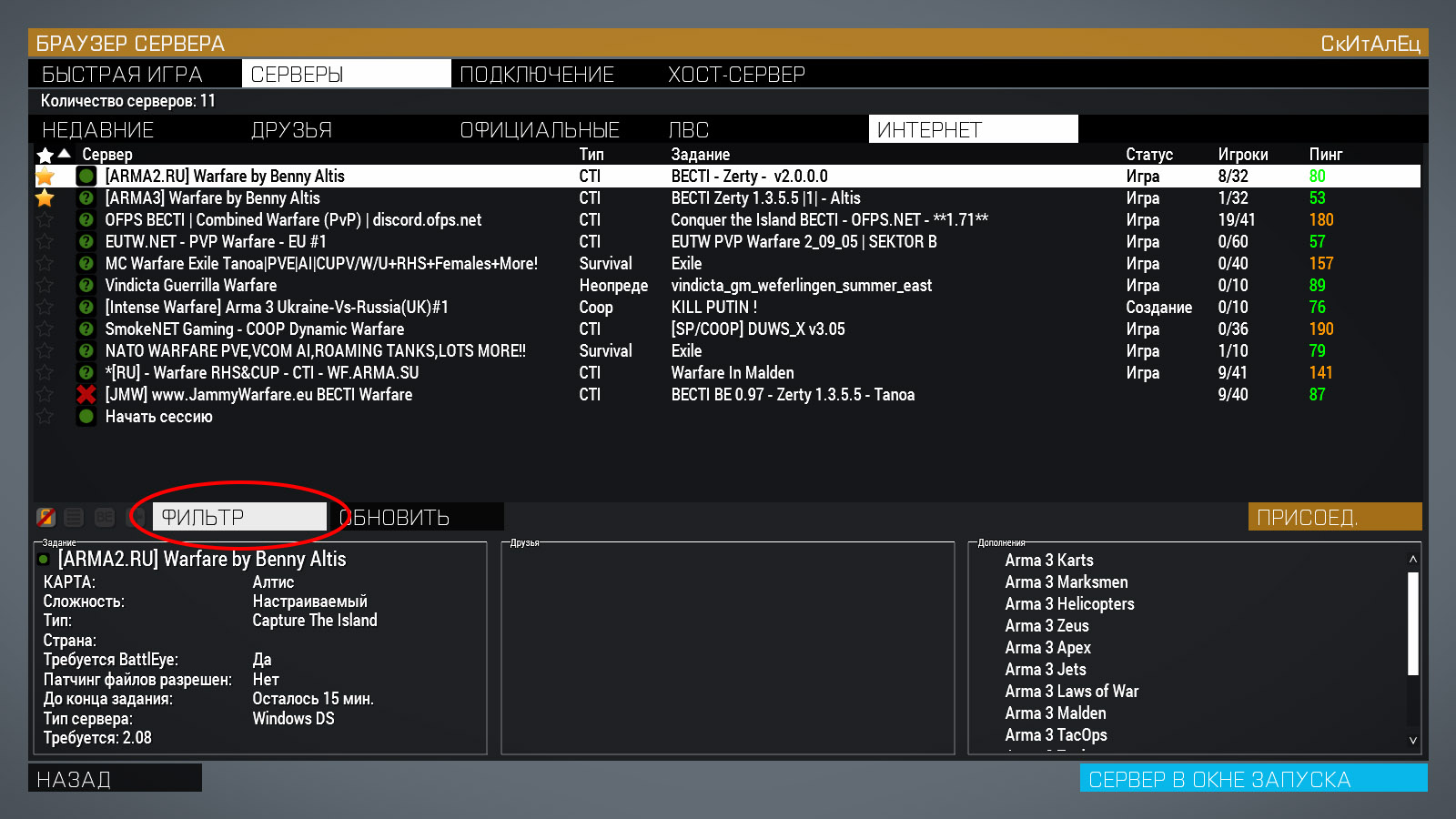The width and height of the screenshot is (1456, 819).
Task: Click the list-lines icon left of ФИЛЬТР
Action: pyautogui.click(x=74, y=517)
